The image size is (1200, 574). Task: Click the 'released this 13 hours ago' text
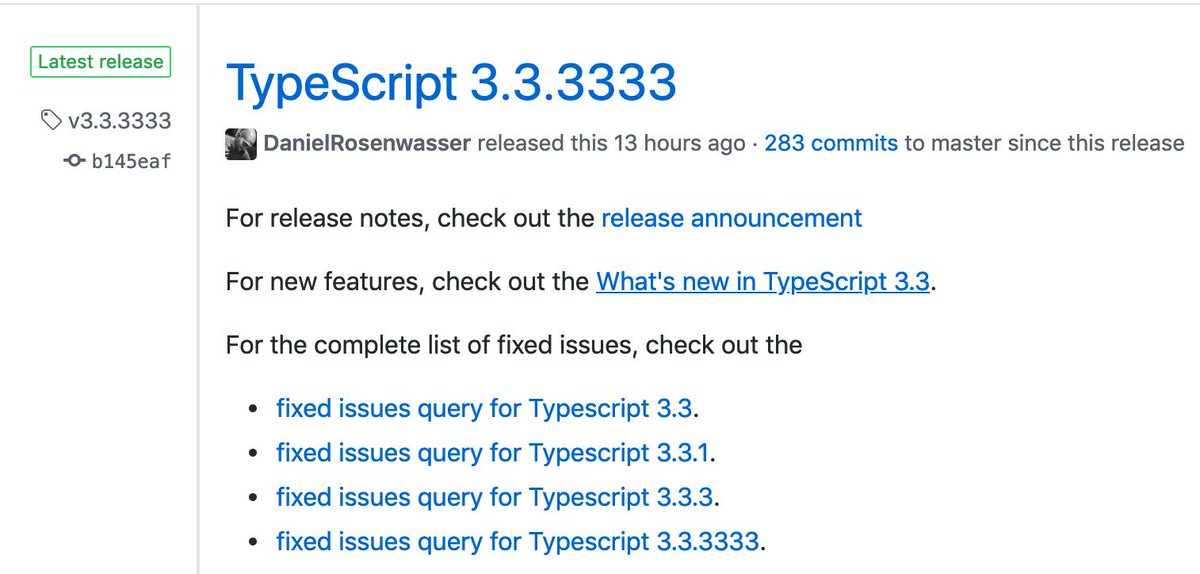(x=611, y=144)
